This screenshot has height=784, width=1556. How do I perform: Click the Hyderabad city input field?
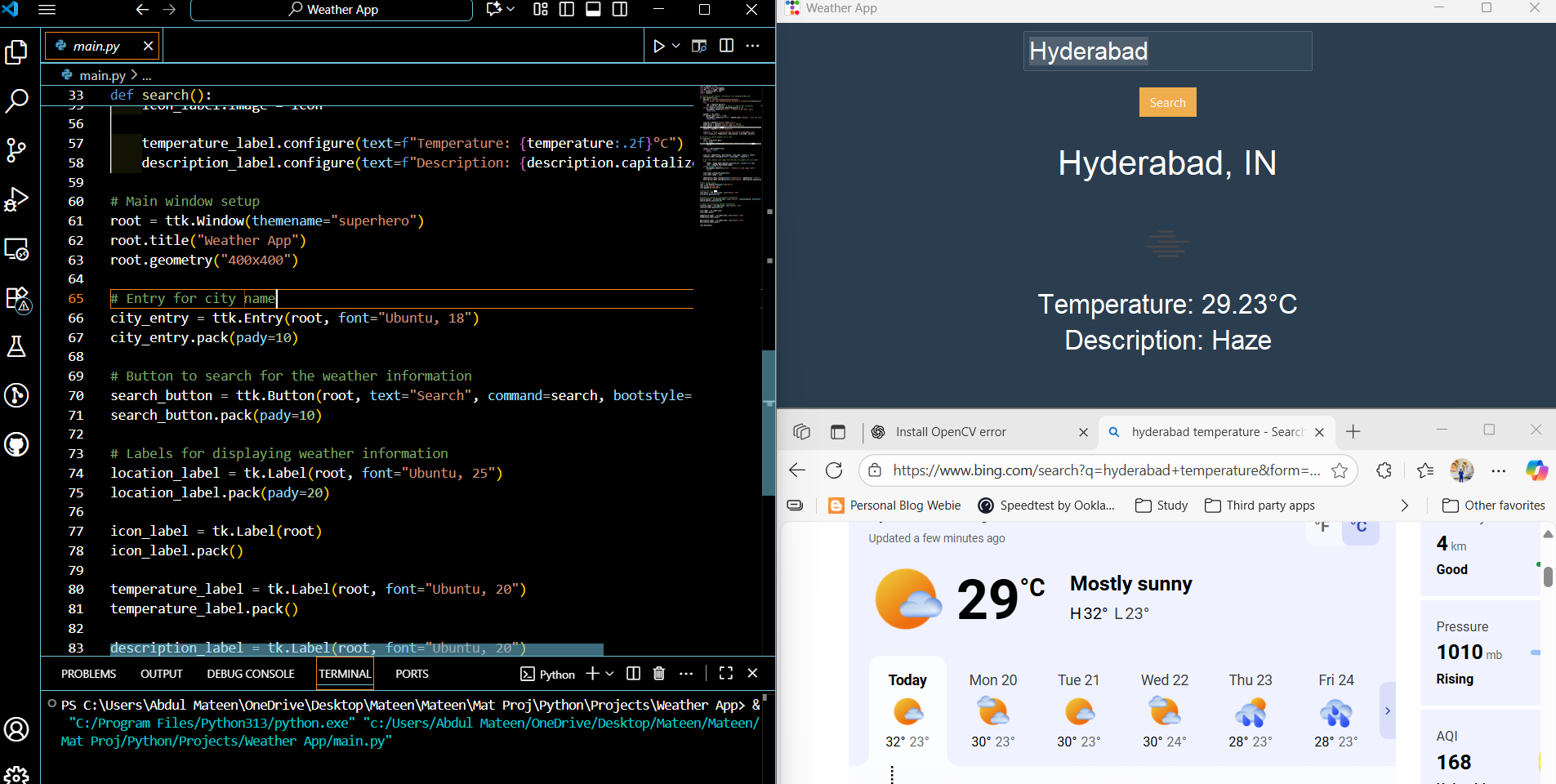pos(1167,51)
